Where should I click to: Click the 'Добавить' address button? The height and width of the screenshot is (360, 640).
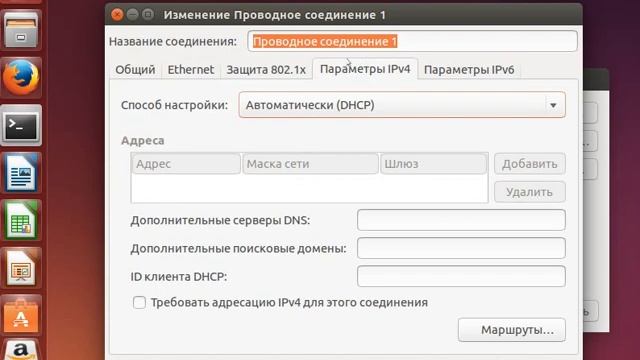pos(530,164)
